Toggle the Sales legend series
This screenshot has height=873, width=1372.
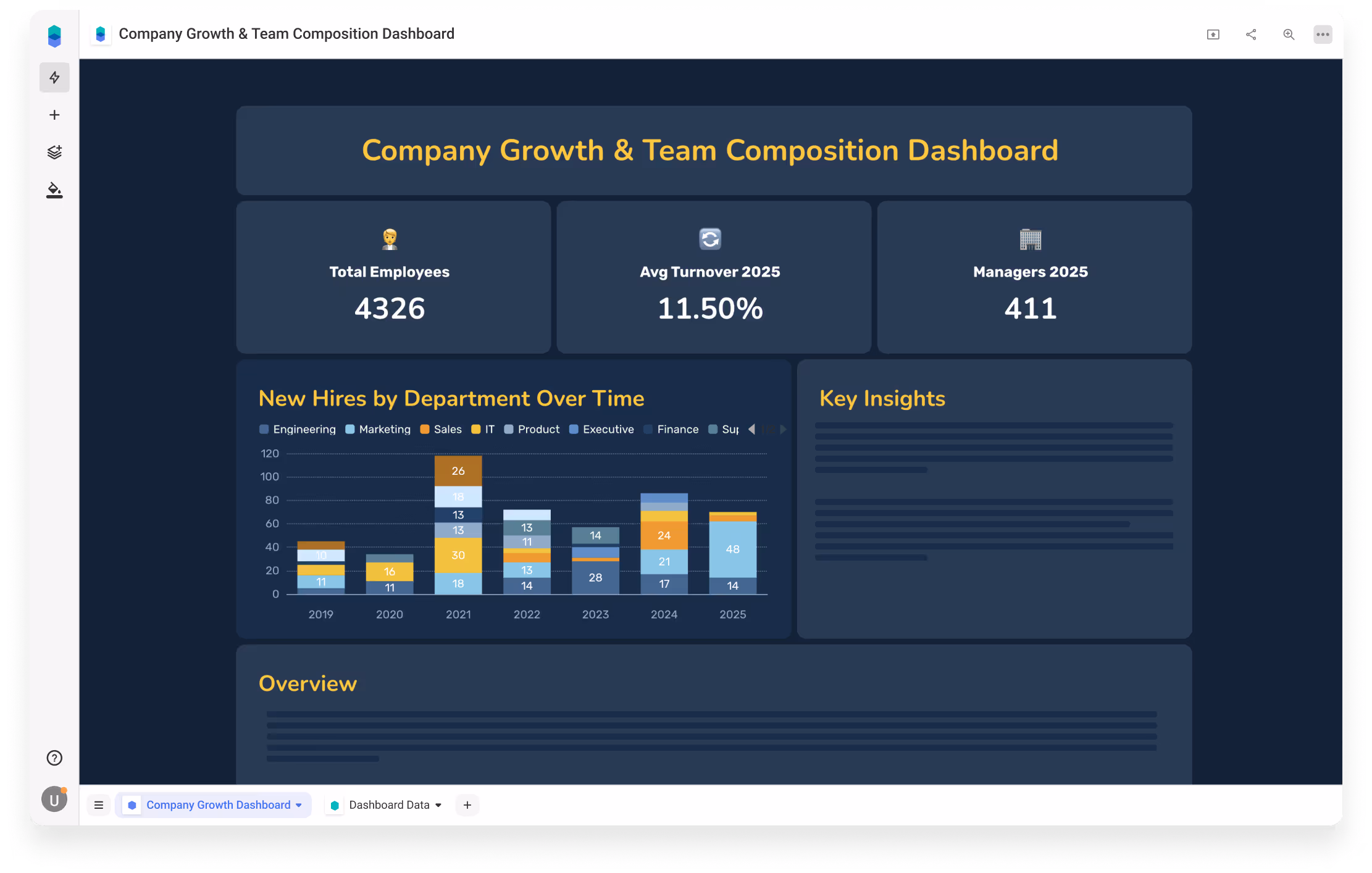[x=447, y=429]
